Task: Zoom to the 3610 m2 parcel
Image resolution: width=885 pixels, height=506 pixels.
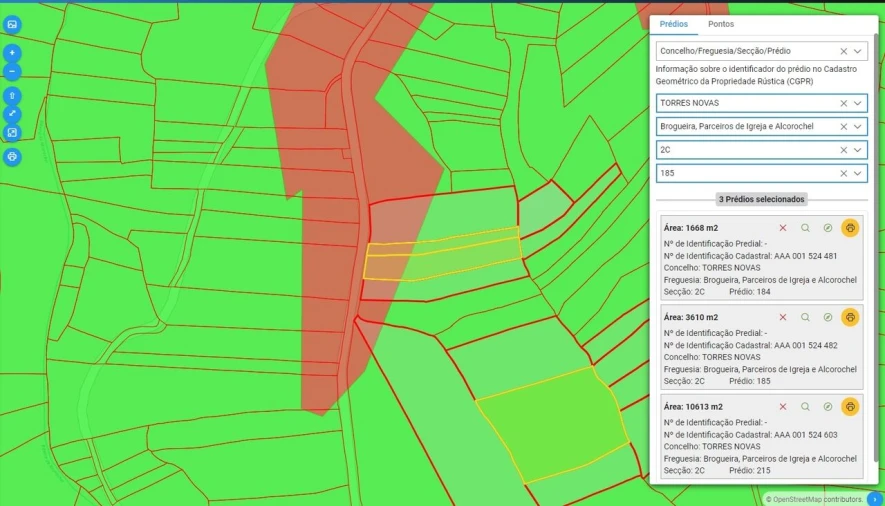Action: pos(805,317)
